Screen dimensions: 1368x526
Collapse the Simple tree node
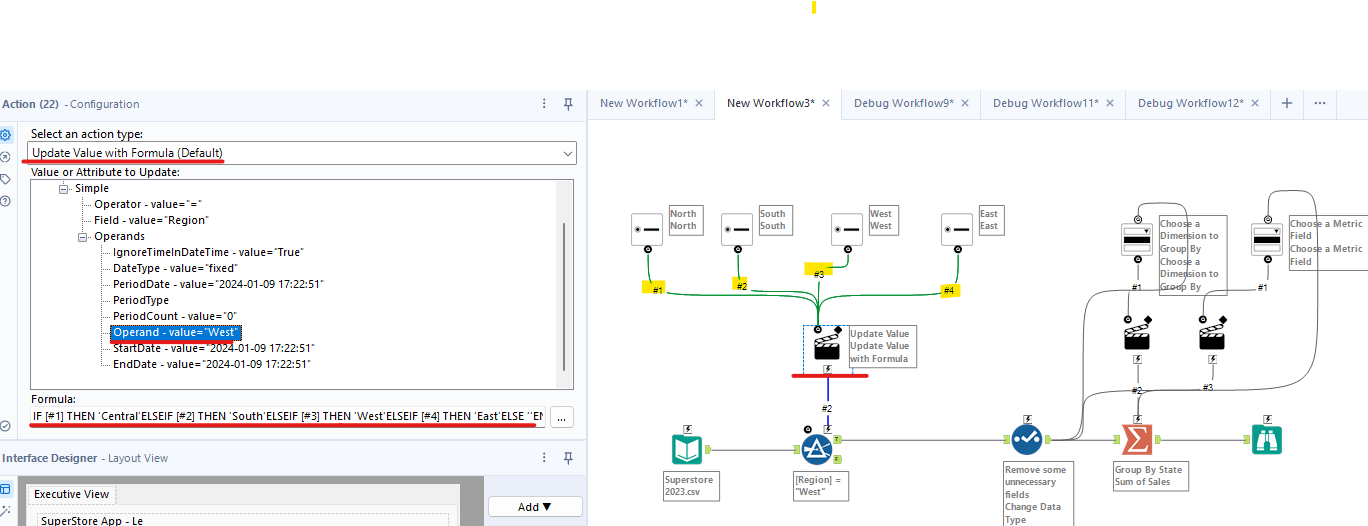(65, 188)
